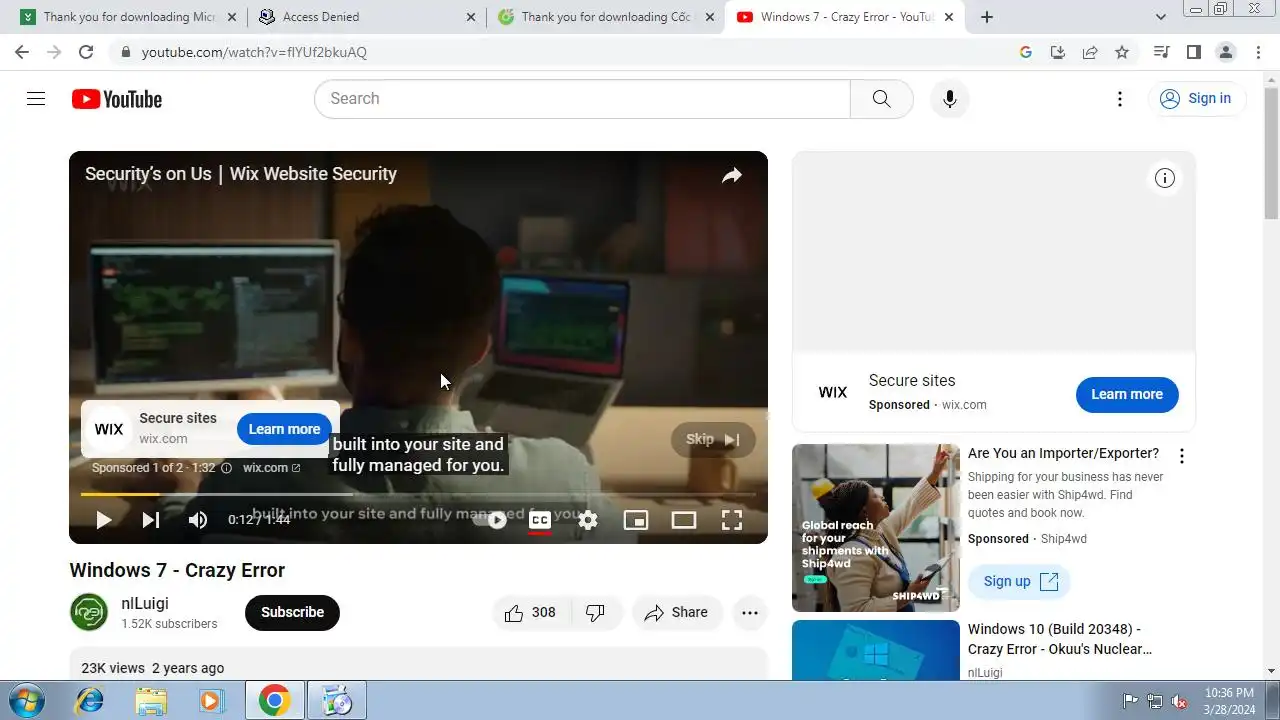The image size is (1280, 720).
Task: Click Google icon in address bar
Action: [1026, 52]
